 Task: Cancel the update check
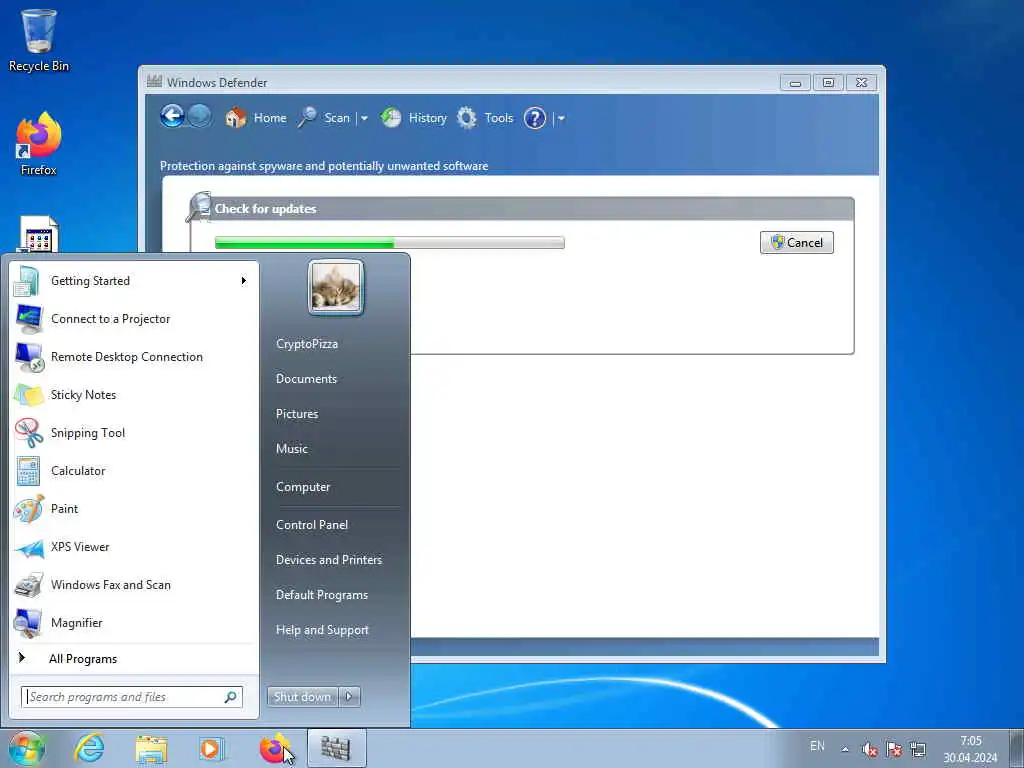click(797, 242)
